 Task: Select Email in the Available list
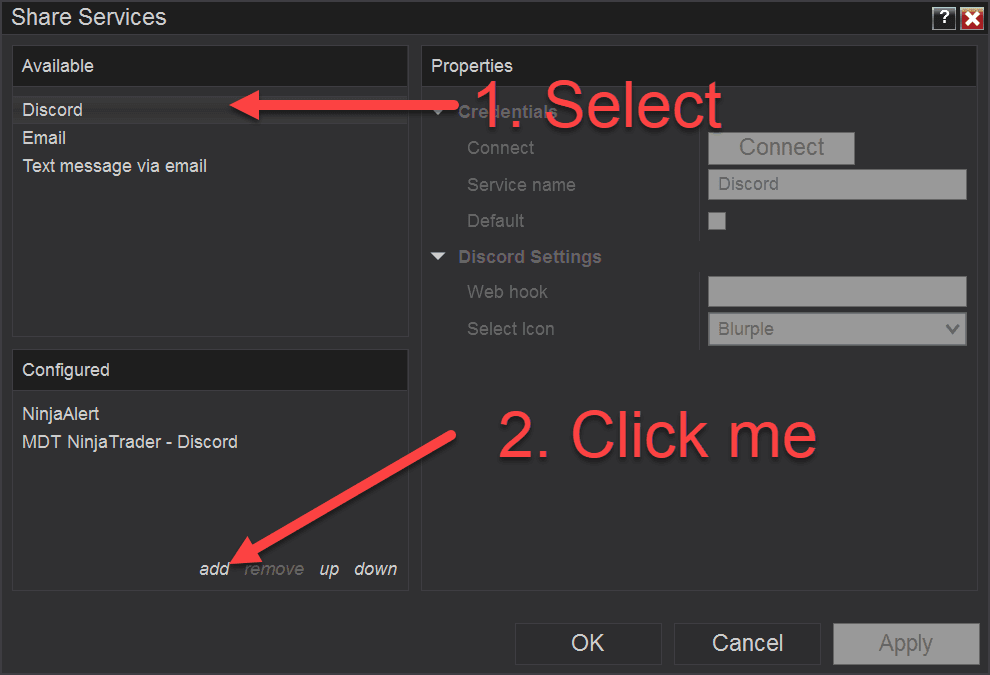tap(210, 138)
